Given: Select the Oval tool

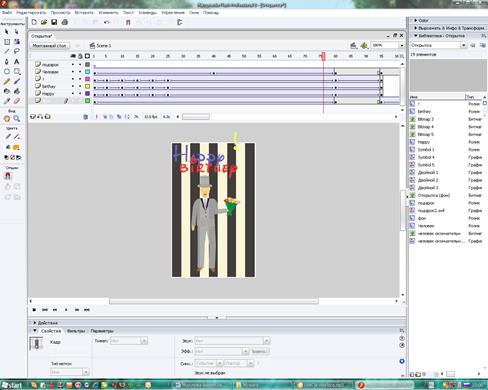Looking at the screenshot, I should [x=7, y=71].
